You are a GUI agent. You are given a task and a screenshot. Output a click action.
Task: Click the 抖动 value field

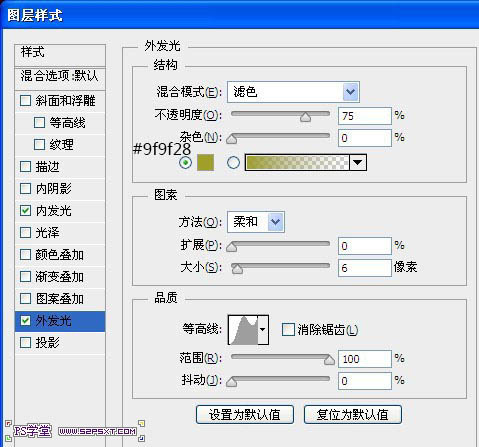coord(365,381)
